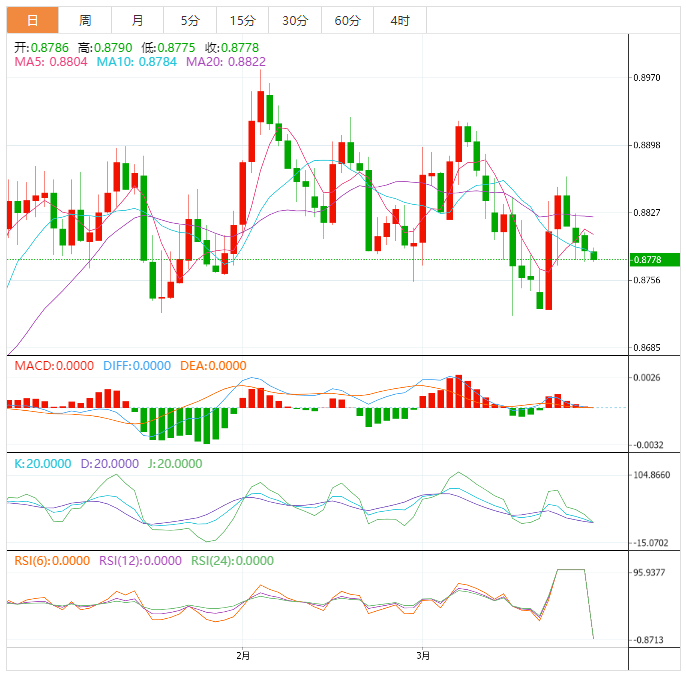
Task: Select the 日 daily chart tab
Action: click(32, 20)
